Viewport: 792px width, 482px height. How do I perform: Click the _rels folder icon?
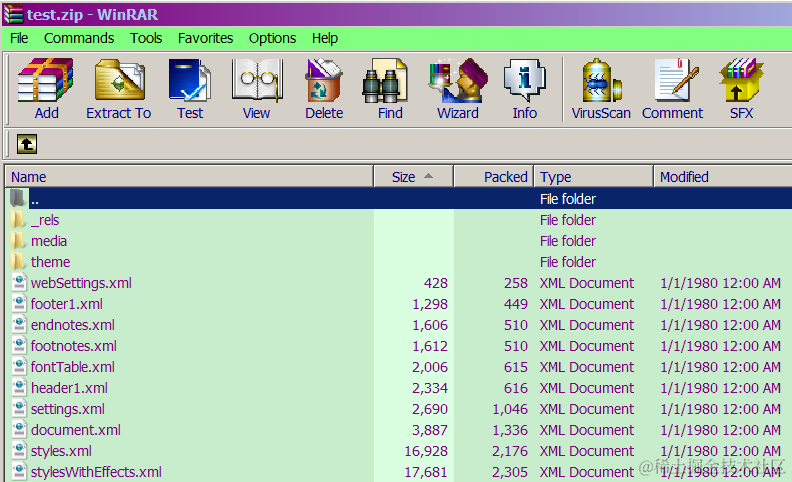tap(18, 220)
